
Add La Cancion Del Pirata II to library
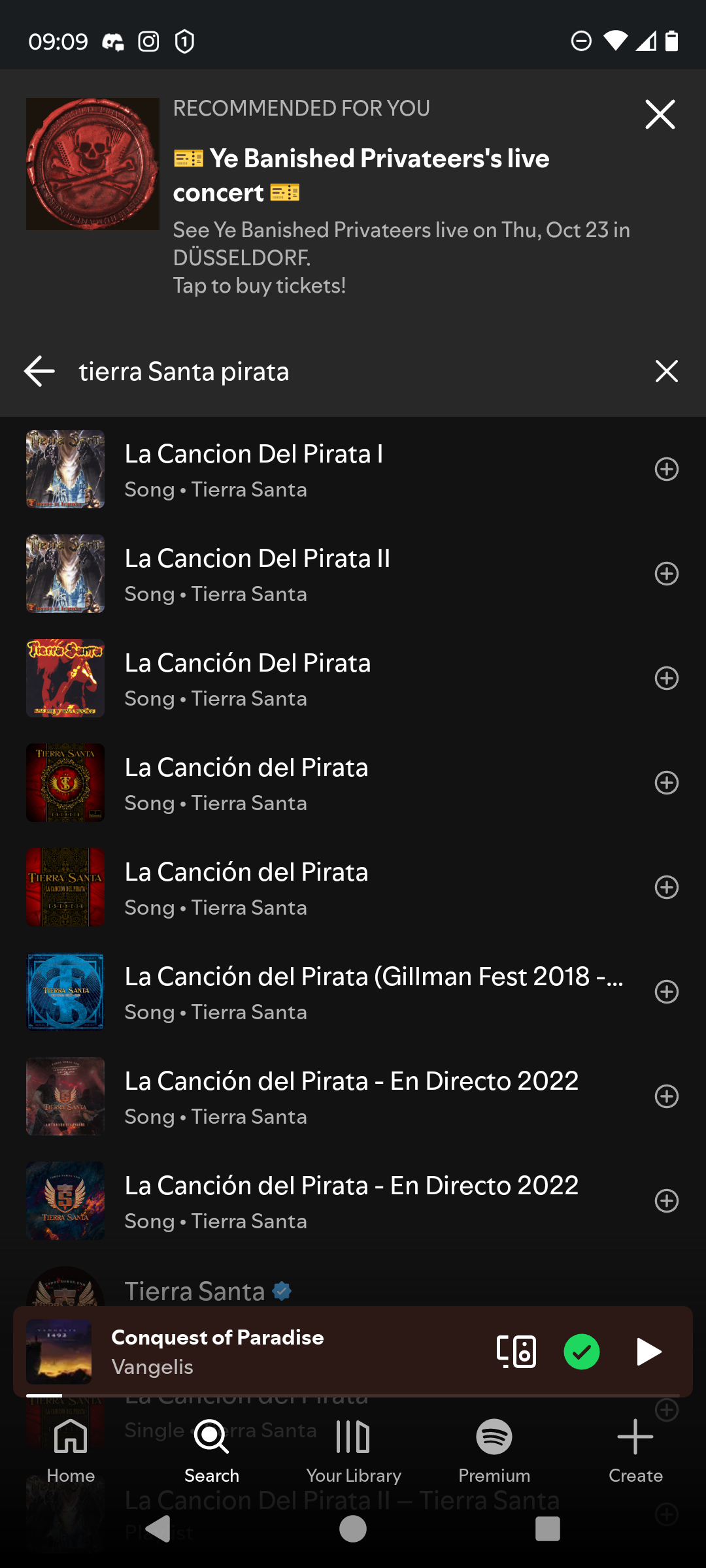click(666, 574)
